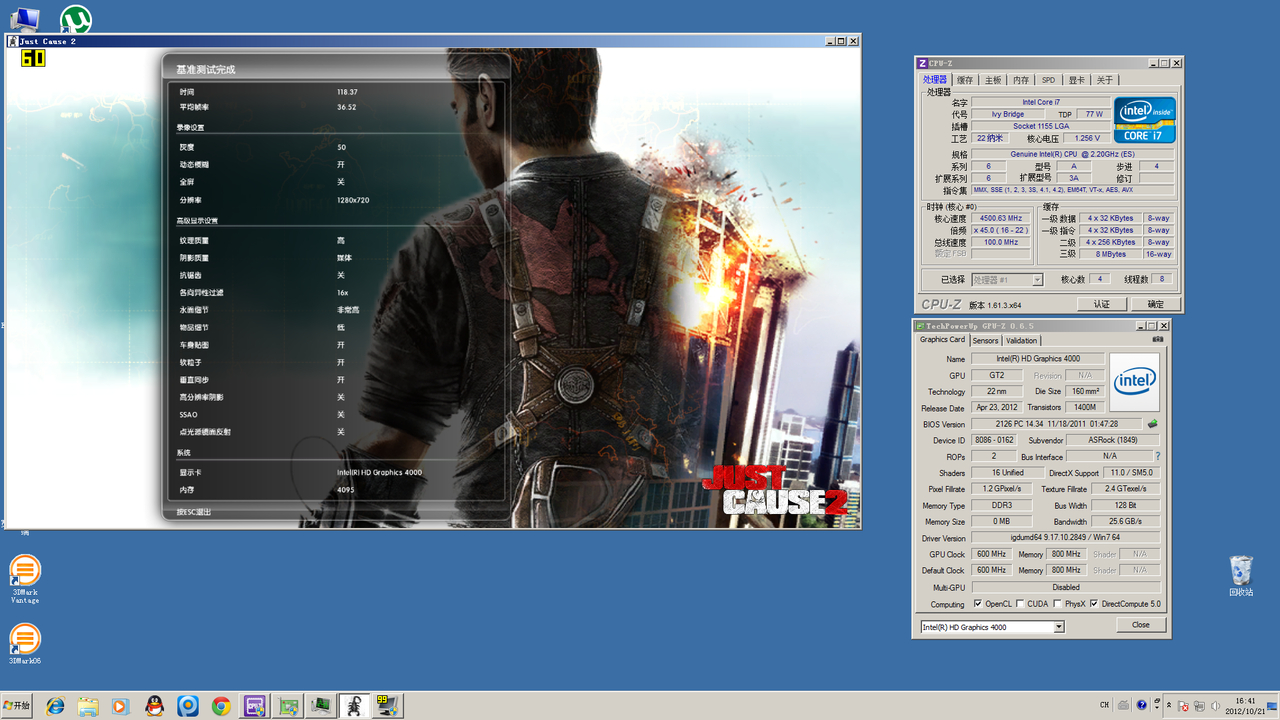Viewport: 1280px width, 720px height.
Task: Launch Internet Explorer from taskbar
Action: pos(55,706)
